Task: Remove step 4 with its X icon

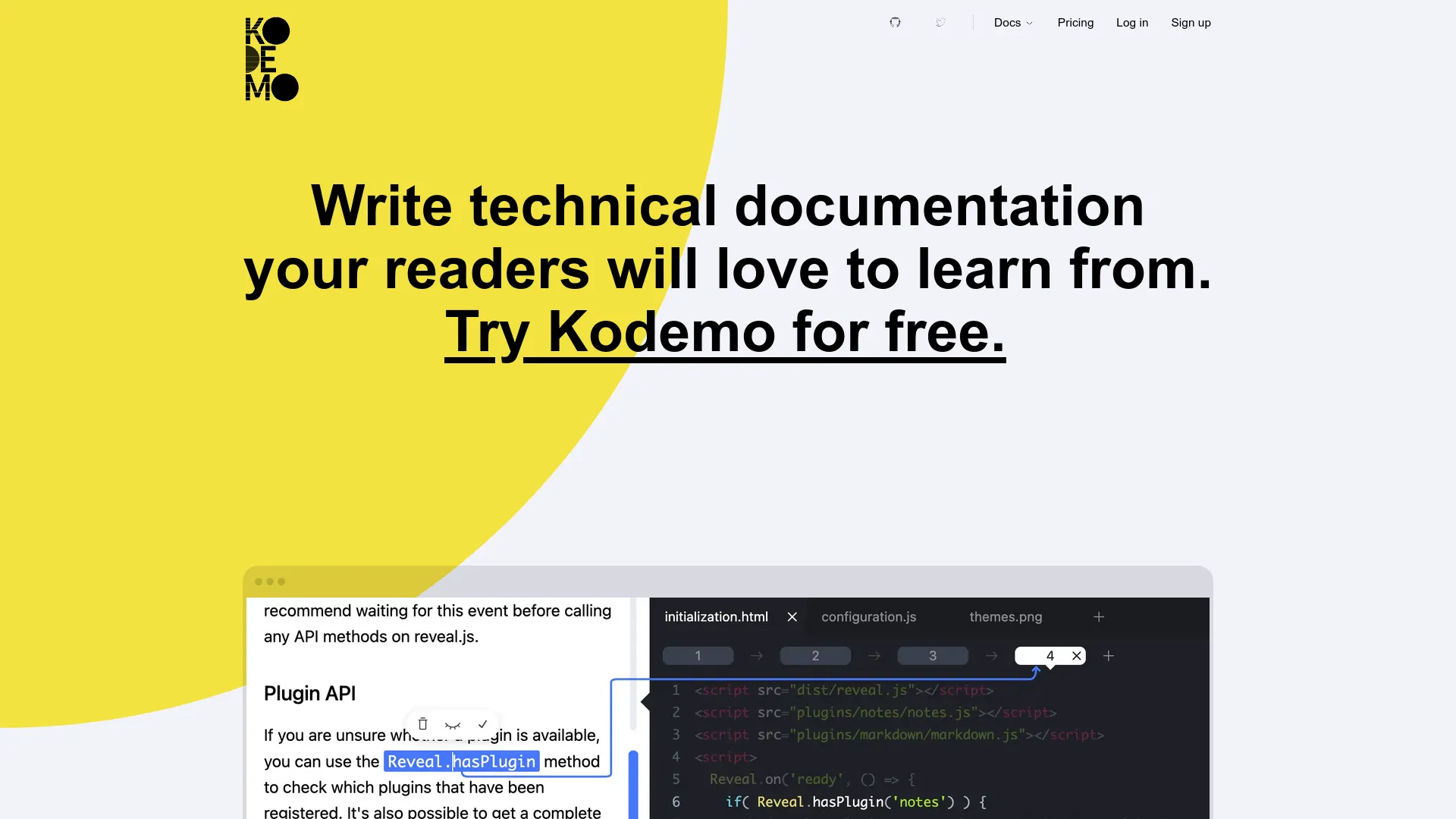Action: [1076, 656]
